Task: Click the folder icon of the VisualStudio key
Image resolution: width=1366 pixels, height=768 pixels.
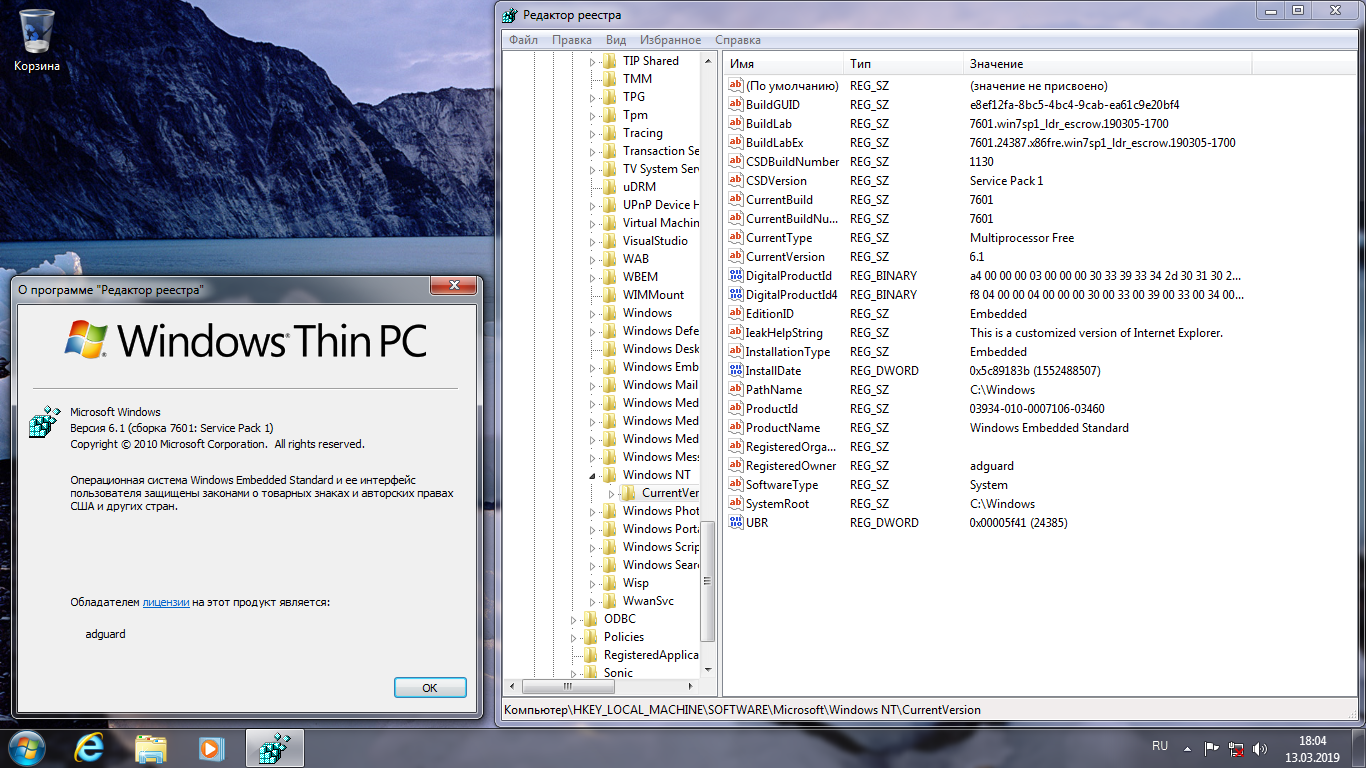Action: coord(609,241)
